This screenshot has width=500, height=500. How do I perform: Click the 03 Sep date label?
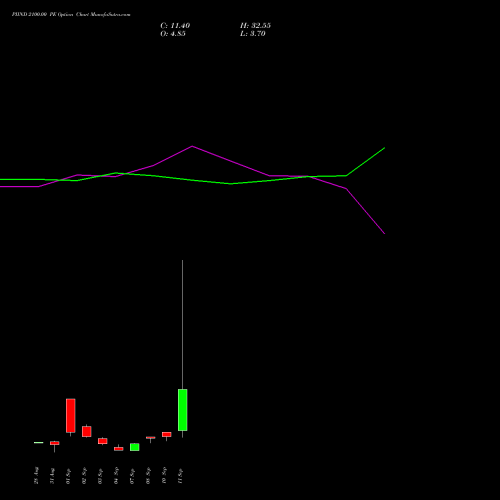pyautogui.click(x=100, y=476)
